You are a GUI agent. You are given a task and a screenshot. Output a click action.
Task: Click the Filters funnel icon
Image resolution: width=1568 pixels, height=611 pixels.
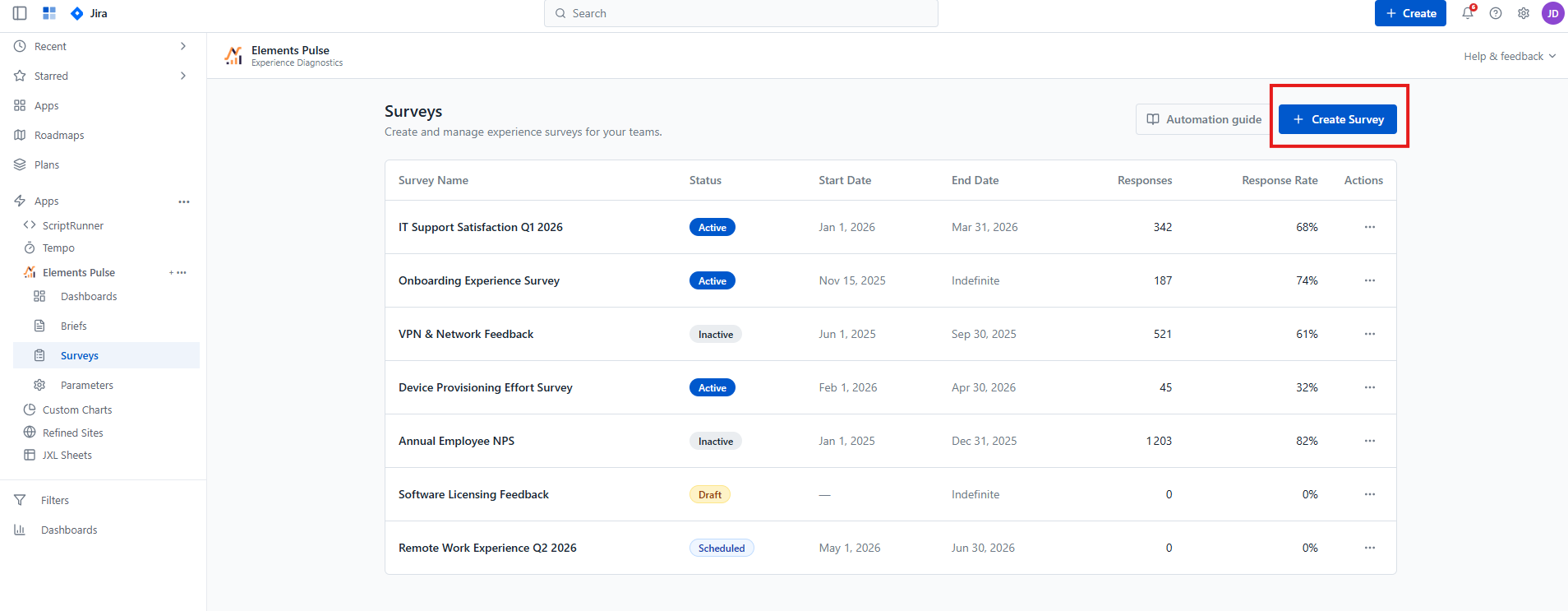pyautogui.click(x=20, y=500)
